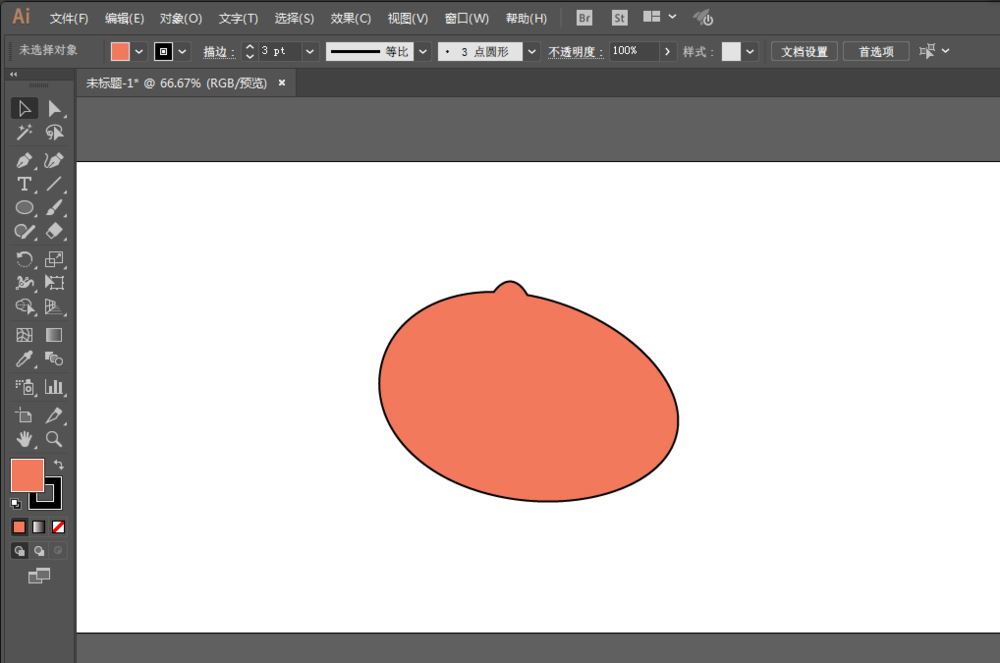This screenshot has width=1000, height=663.
Task: Expand the stroke weight dropdown
Action: pyautogui.click(x=309, y=51)
